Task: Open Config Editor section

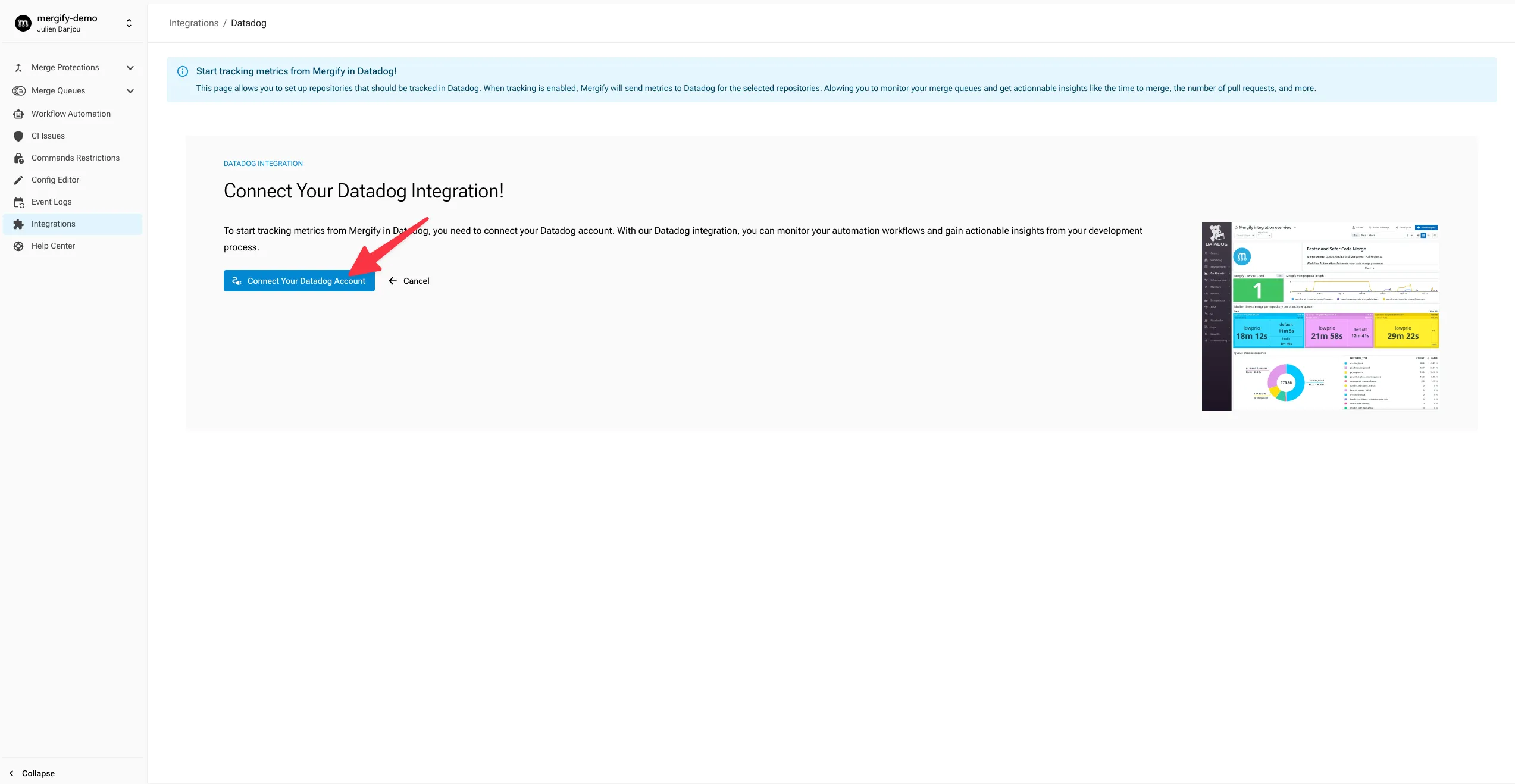Action: pos(54,180)
